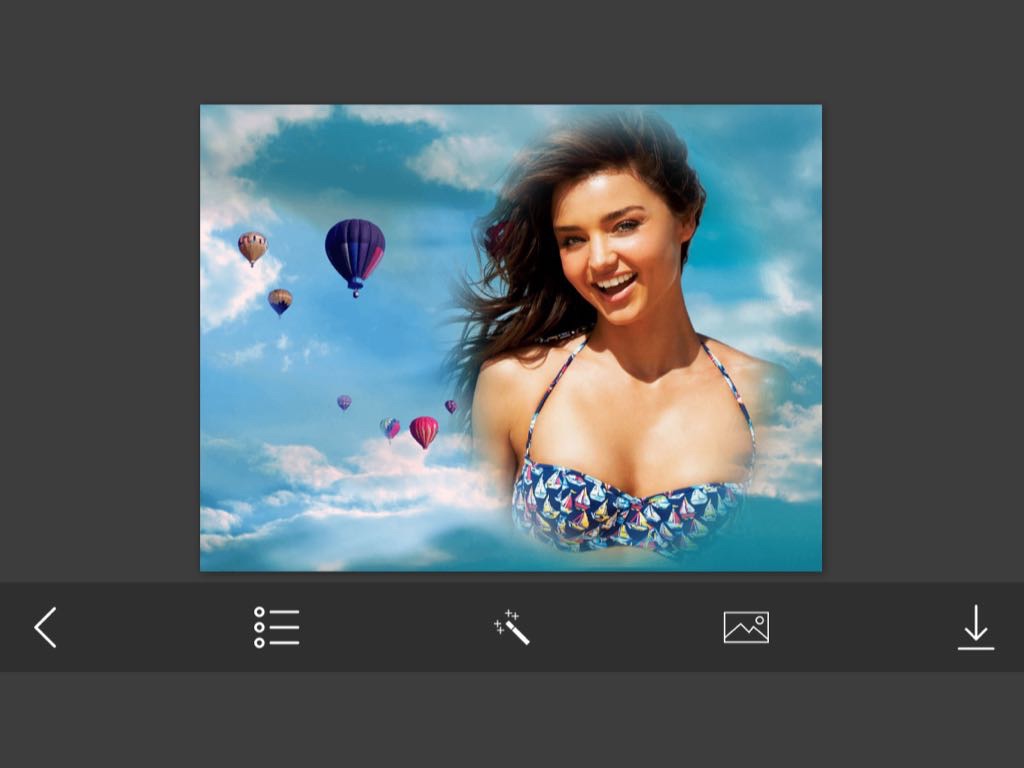
Task: Go back using the left arrow icon
Action: pyautogui.click(x=46, y=627)
